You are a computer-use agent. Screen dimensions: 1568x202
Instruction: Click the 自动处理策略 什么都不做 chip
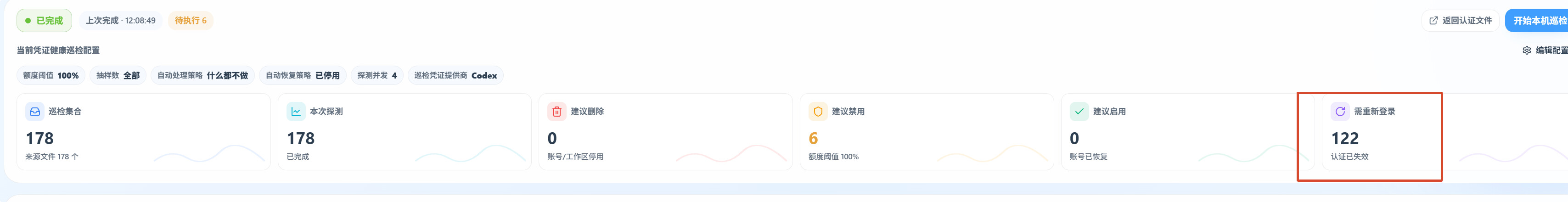(x=202, y=75)
